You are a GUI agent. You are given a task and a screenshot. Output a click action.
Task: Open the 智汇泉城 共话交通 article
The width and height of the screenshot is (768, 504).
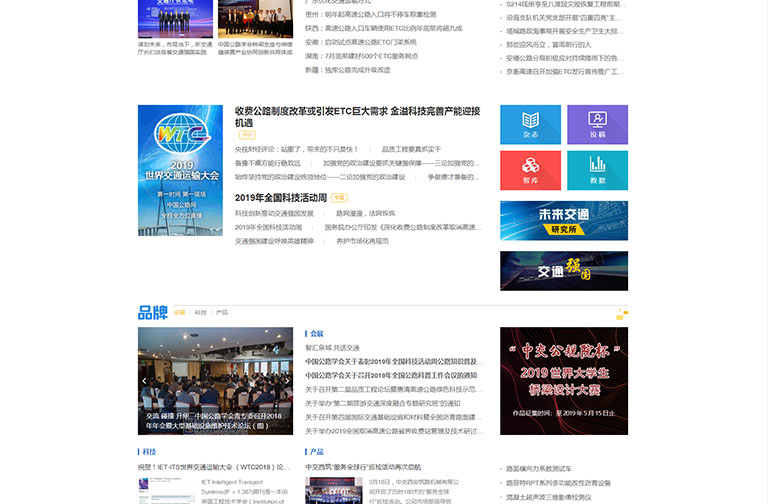pyautogui.click(x=332, y=347)
